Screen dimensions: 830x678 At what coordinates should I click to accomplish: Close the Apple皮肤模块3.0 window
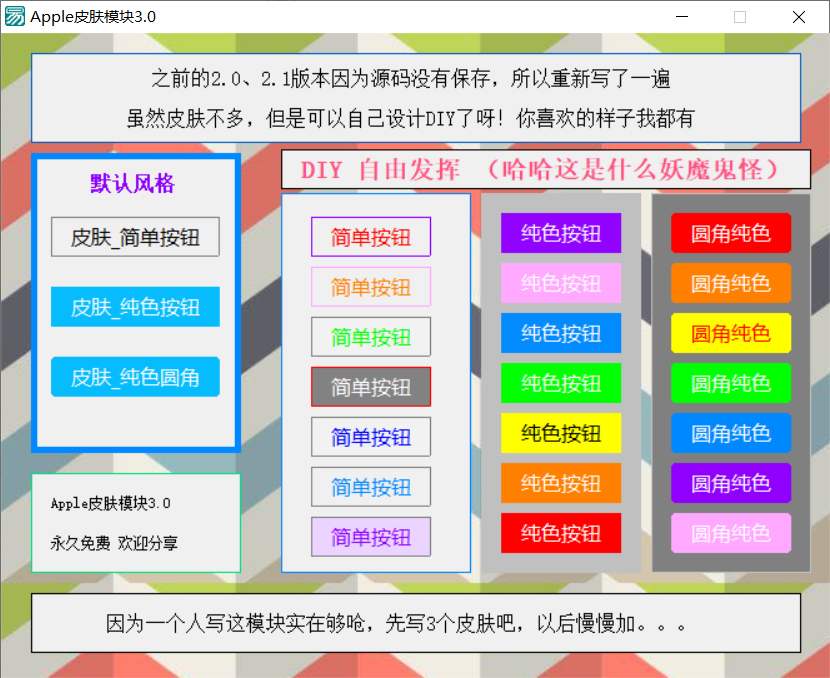click(799, 17)
